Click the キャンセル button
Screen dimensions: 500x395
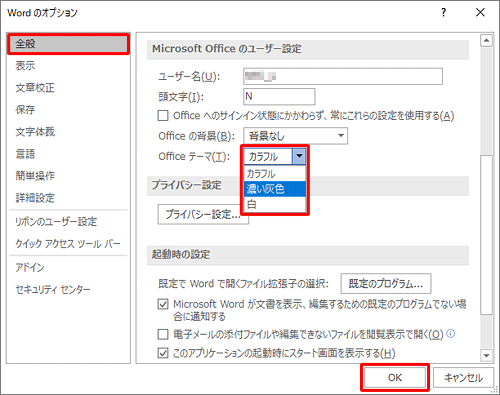tap(463, 377)
